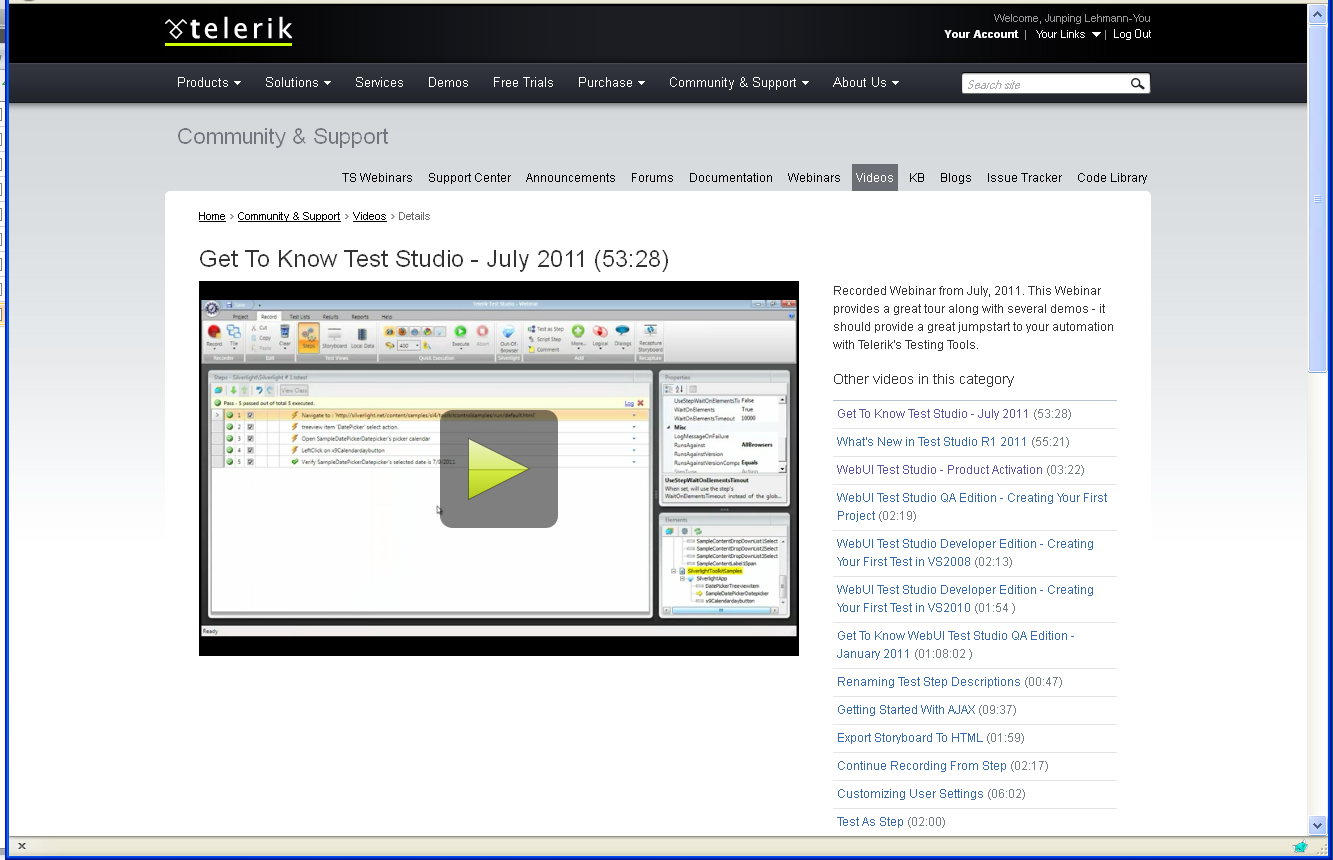This screenshot has height=860, width=1333.
Task: Click the x button in the bottom status bar
Action: click(22, 846)
